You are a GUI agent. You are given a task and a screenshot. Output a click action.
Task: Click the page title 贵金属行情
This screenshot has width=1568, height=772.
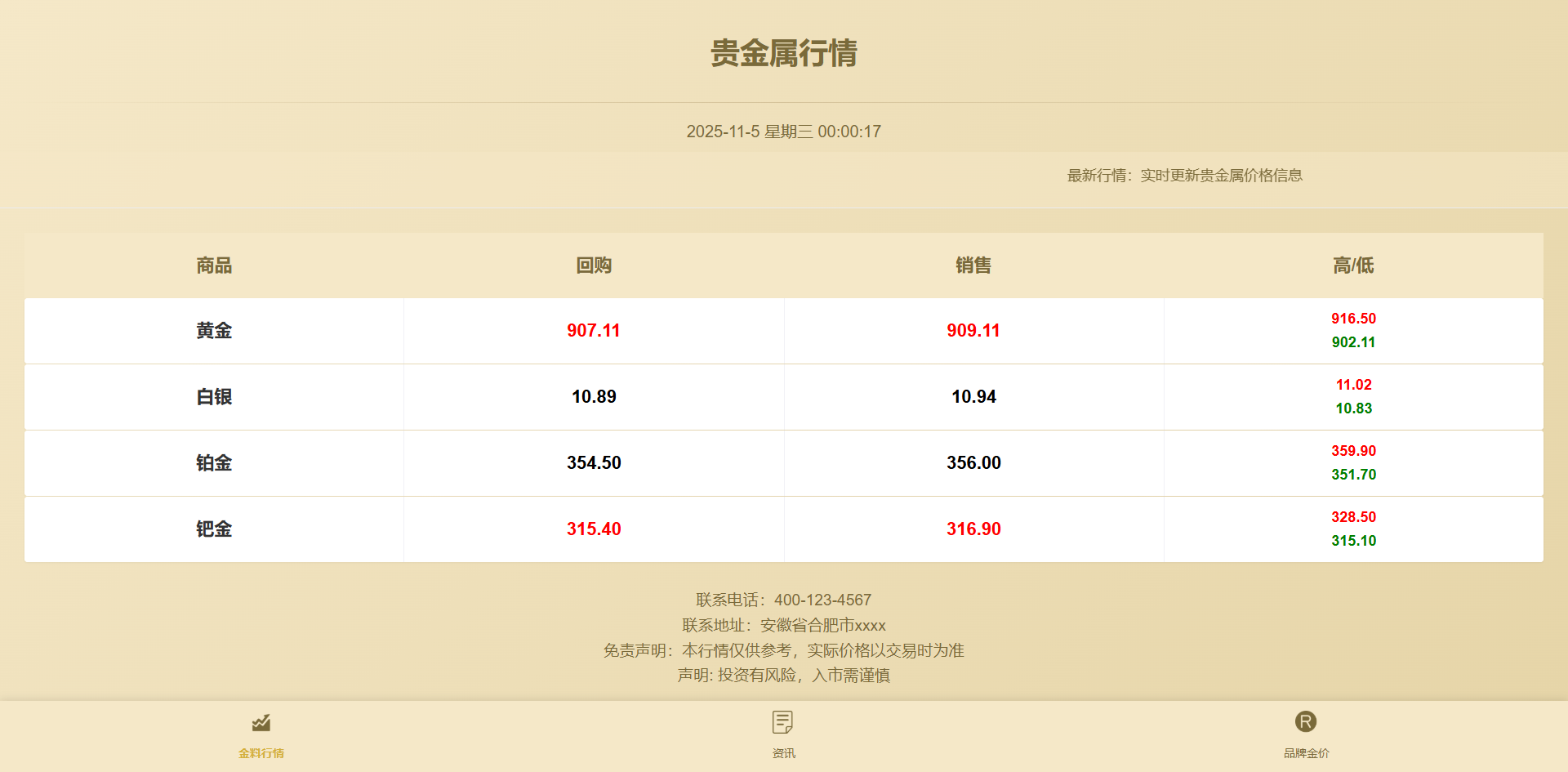(x=784, y=54)
